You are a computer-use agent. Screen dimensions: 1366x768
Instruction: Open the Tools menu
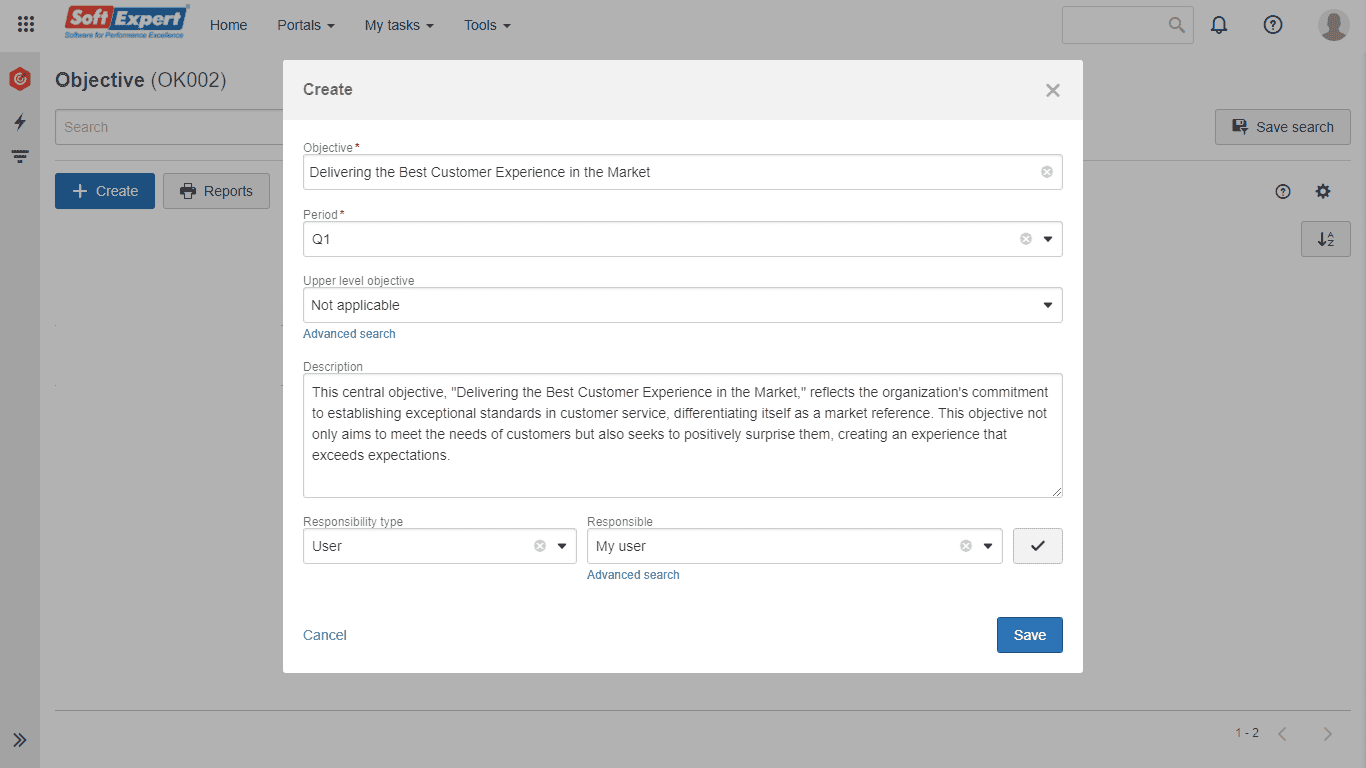(x=487, y=25)
